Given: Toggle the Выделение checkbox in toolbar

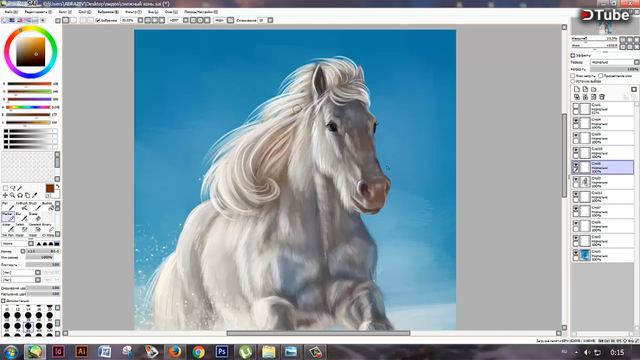Looking at the screenshot, I should pyautogui.click(x=98, y=20).
